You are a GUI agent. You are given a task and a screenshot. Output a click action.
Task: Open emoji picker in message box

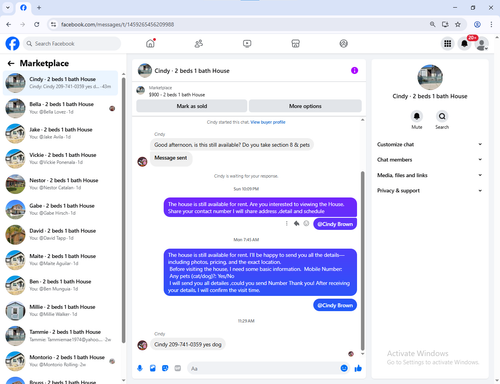pyautogui.click(x=344, y=368)
